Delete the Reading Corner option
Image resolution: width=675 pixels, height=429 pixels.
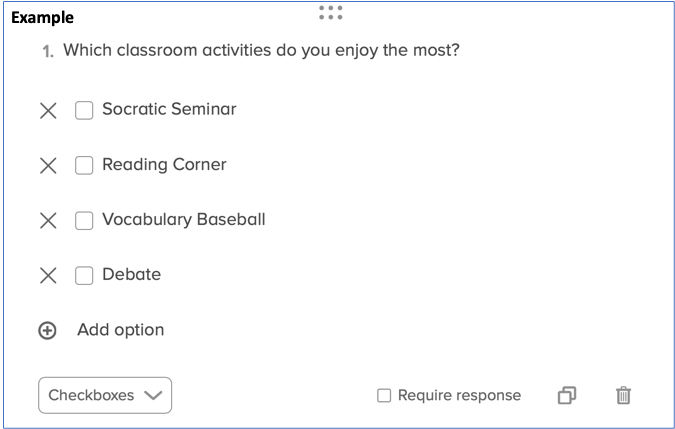click(x=48, y=165)
